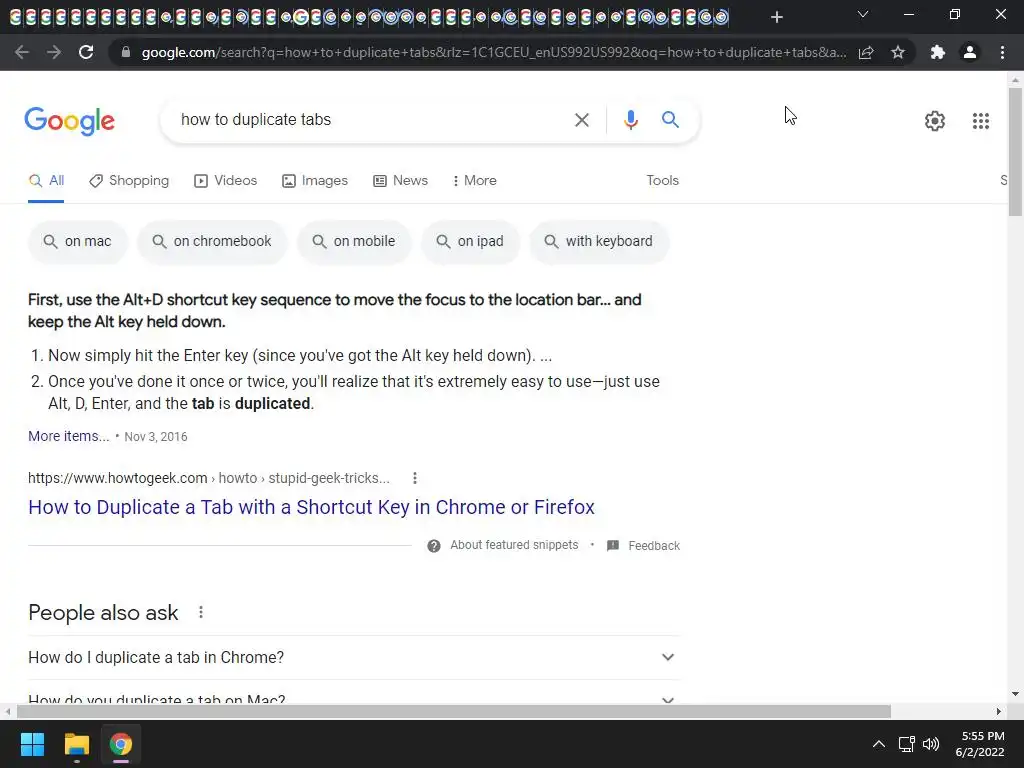Open search Tools

pyautogui.click(x=662, y=181)
